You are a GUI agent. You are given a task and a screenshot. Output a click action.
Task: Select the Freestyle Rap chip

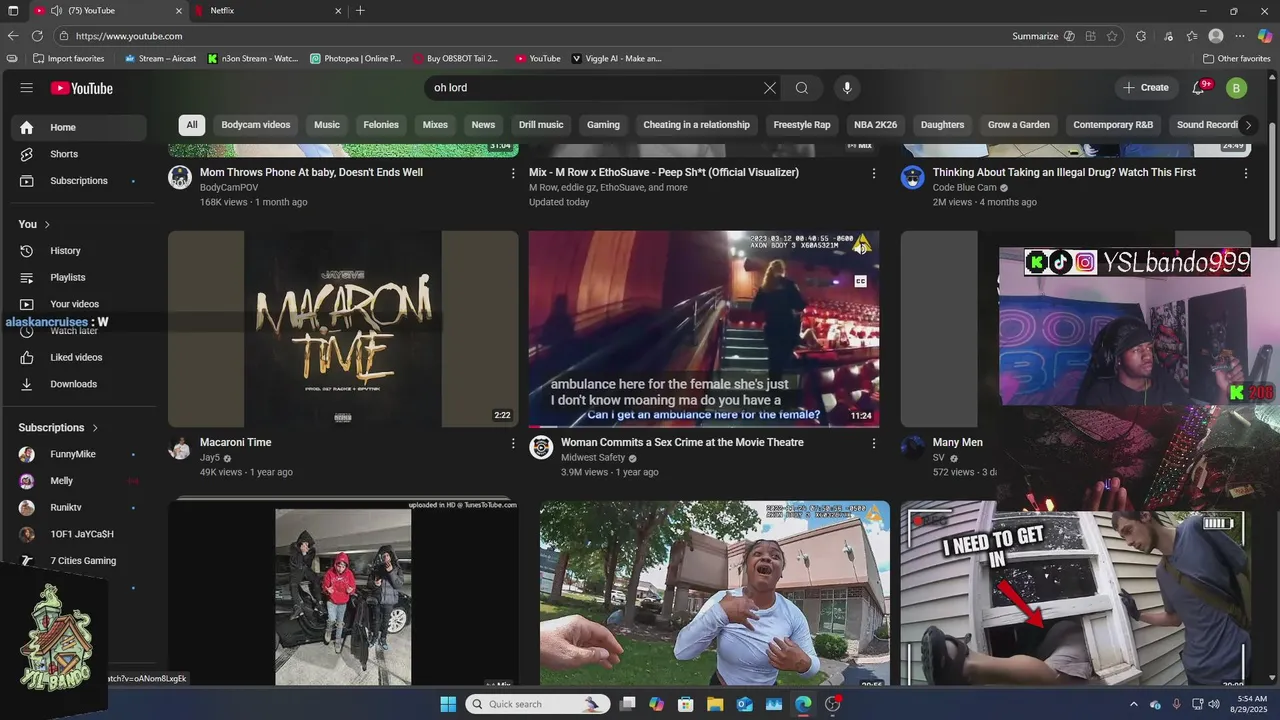click(x=802, y=125)
